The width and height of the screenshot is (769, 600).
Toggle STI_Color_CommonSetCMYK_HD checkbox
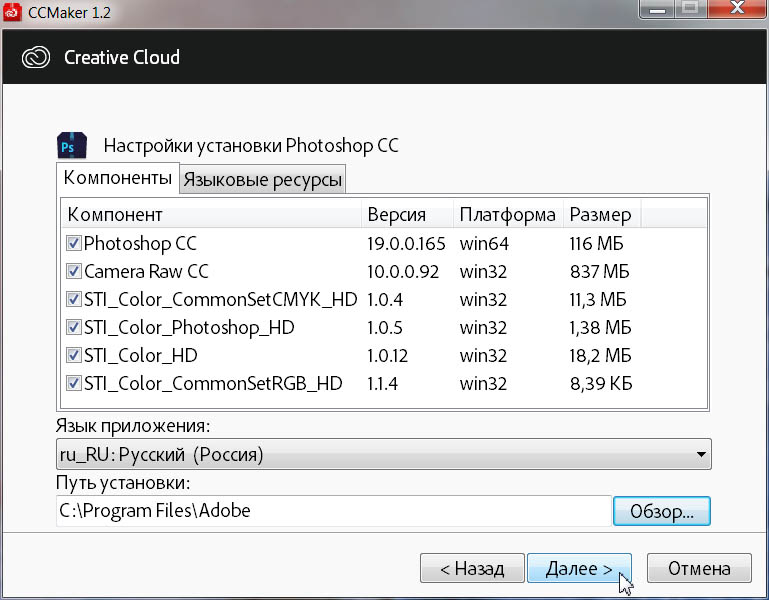click(74, 299)
